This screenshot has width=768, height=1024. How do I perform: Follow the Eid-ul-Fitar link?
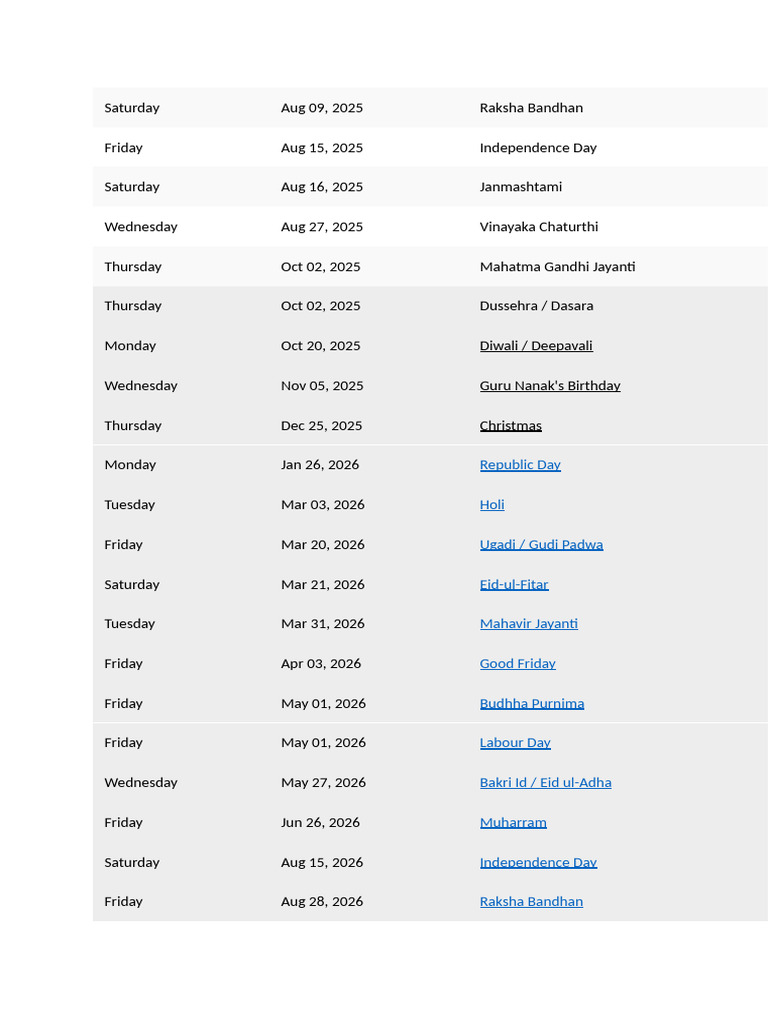pos(514,584)
